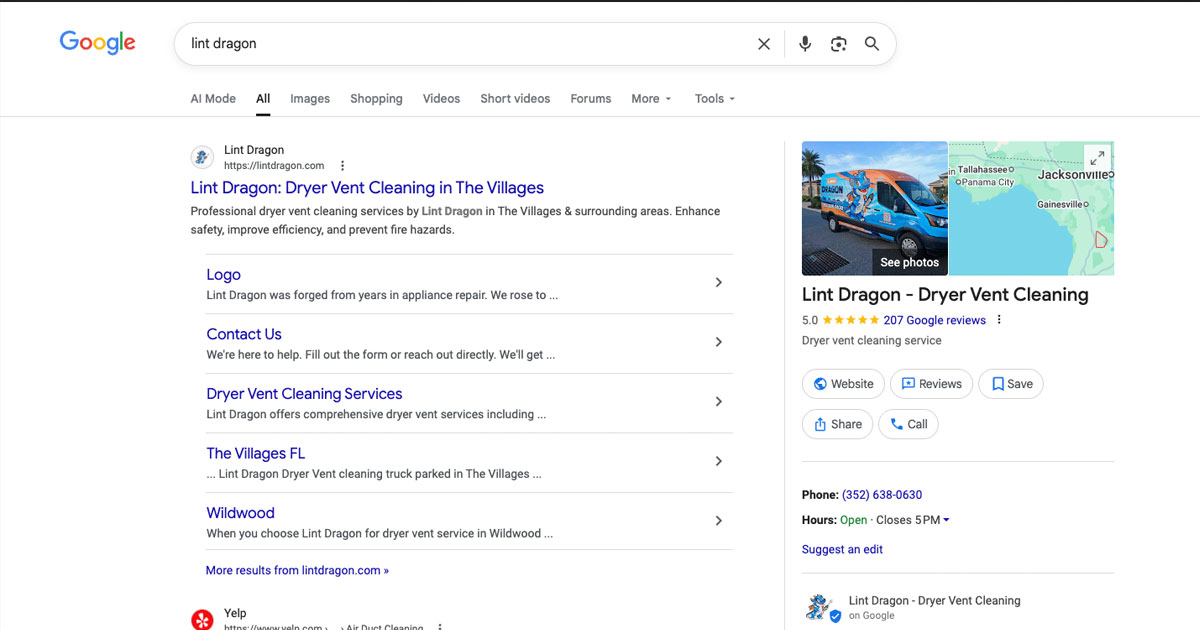The width and height of the screenshot is (1200, 630).
Task: Save Lint Dragon using the bookmark icon
Action: [x=1010, y=383]
